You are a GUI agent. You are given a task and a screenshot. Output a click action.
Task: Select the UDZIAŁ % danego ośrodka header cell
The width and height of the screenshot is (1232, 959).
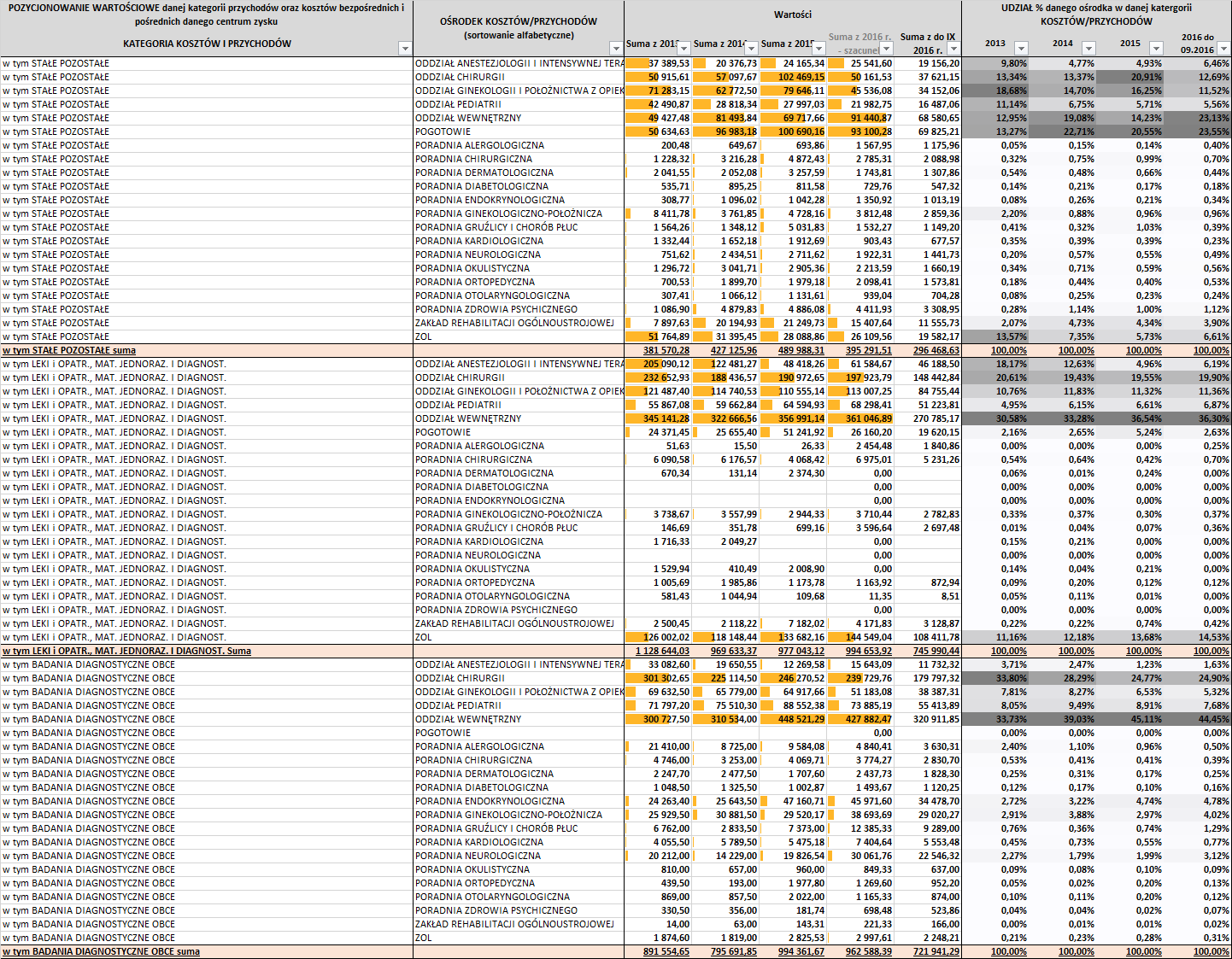[1097, 15]
